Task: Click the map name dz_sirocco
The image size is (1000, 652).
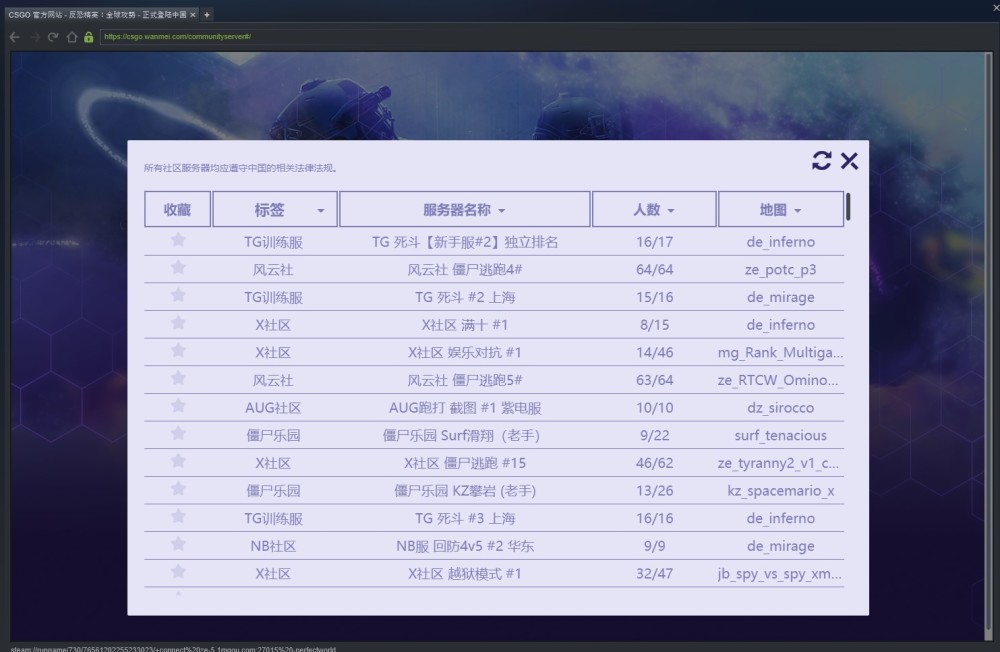Action: pos(781,408)
